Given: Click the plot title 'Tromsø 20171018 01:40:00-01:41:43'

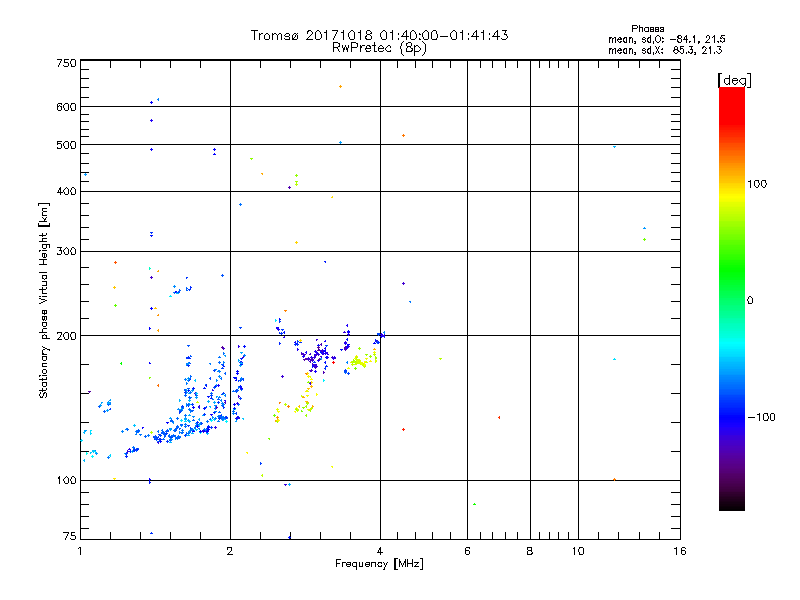Looking at the screenshot, I should [379, 35].
